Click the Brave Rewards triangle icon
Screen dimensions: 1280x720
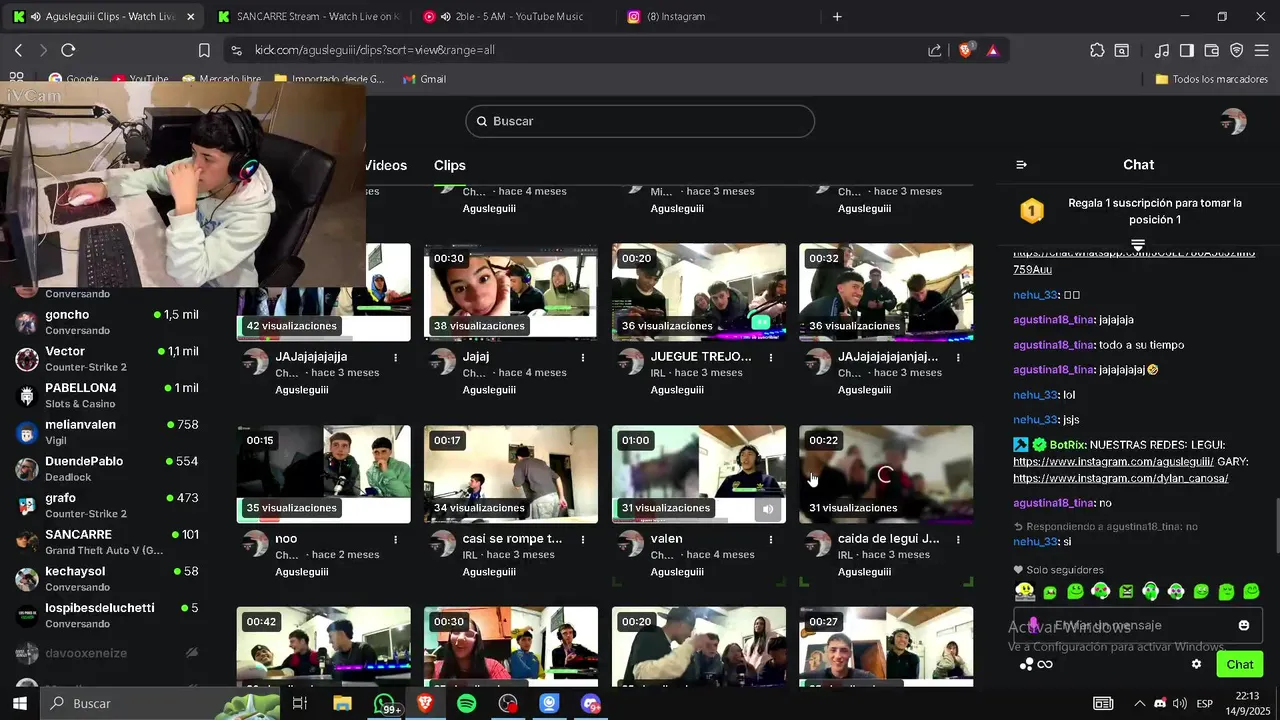(x=993, y=50)
